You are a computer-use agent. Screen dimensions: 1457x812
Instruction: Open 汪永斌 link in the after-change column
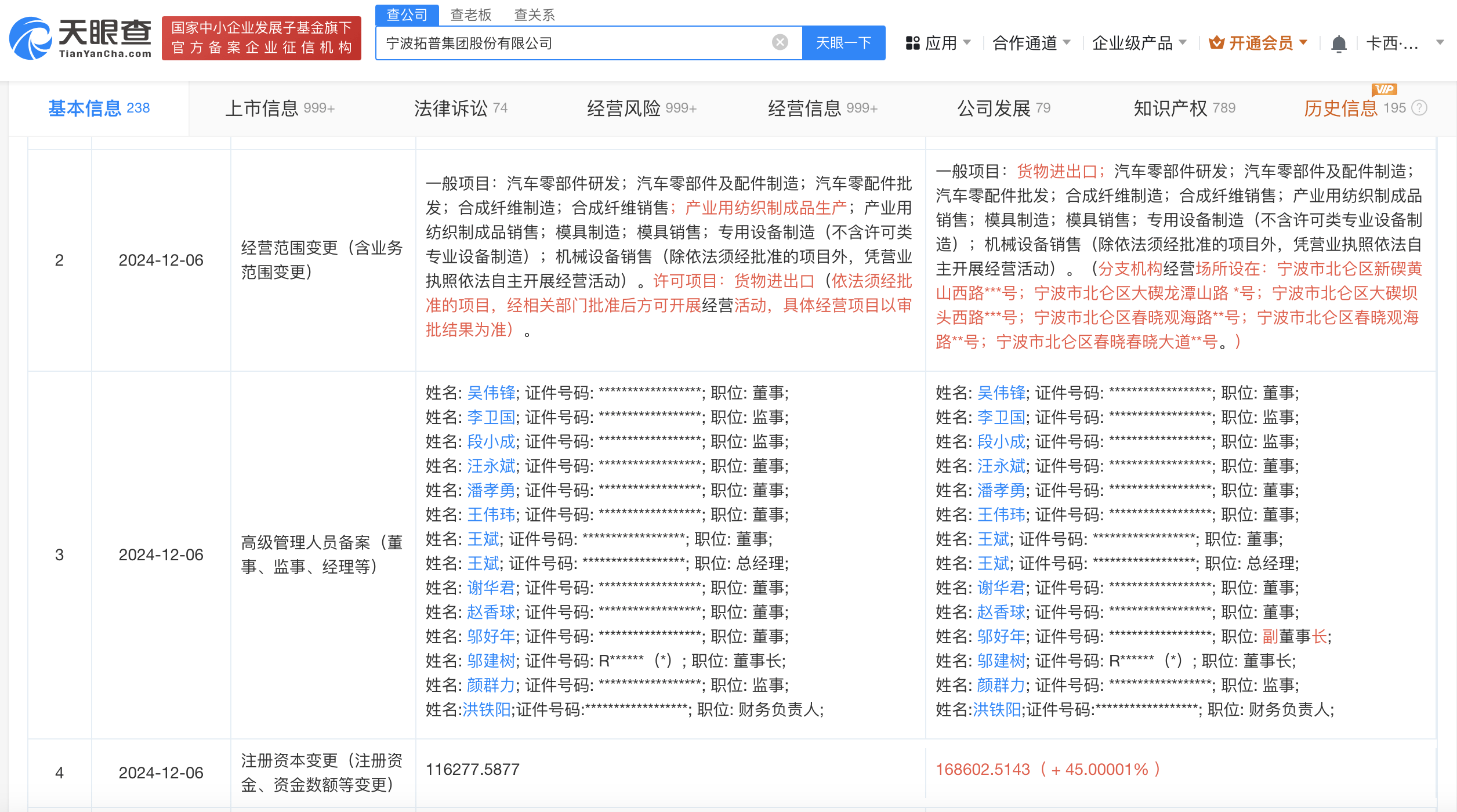pos(1002,466)
